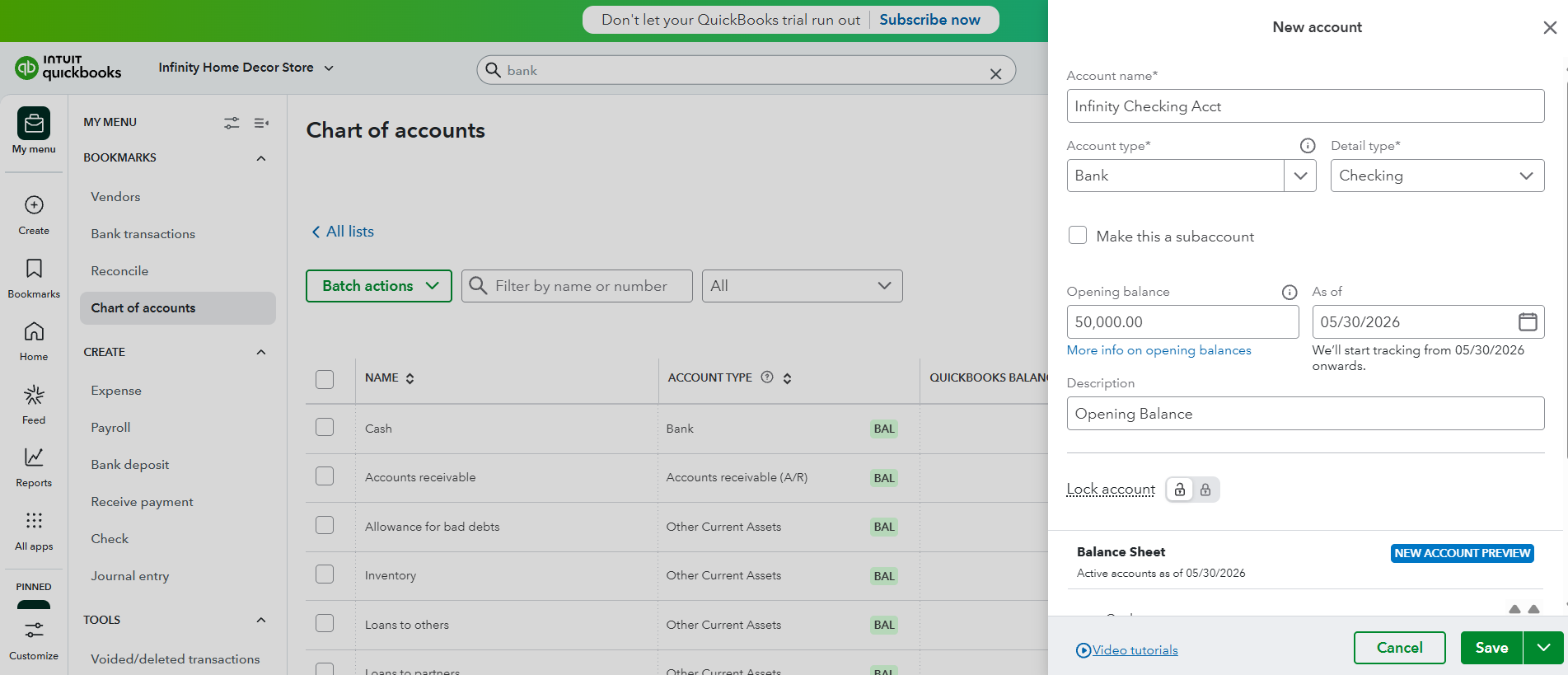The image size is (1568, 675).
Task: Click the Account Type help icon in table header
Action: (767, 377)
